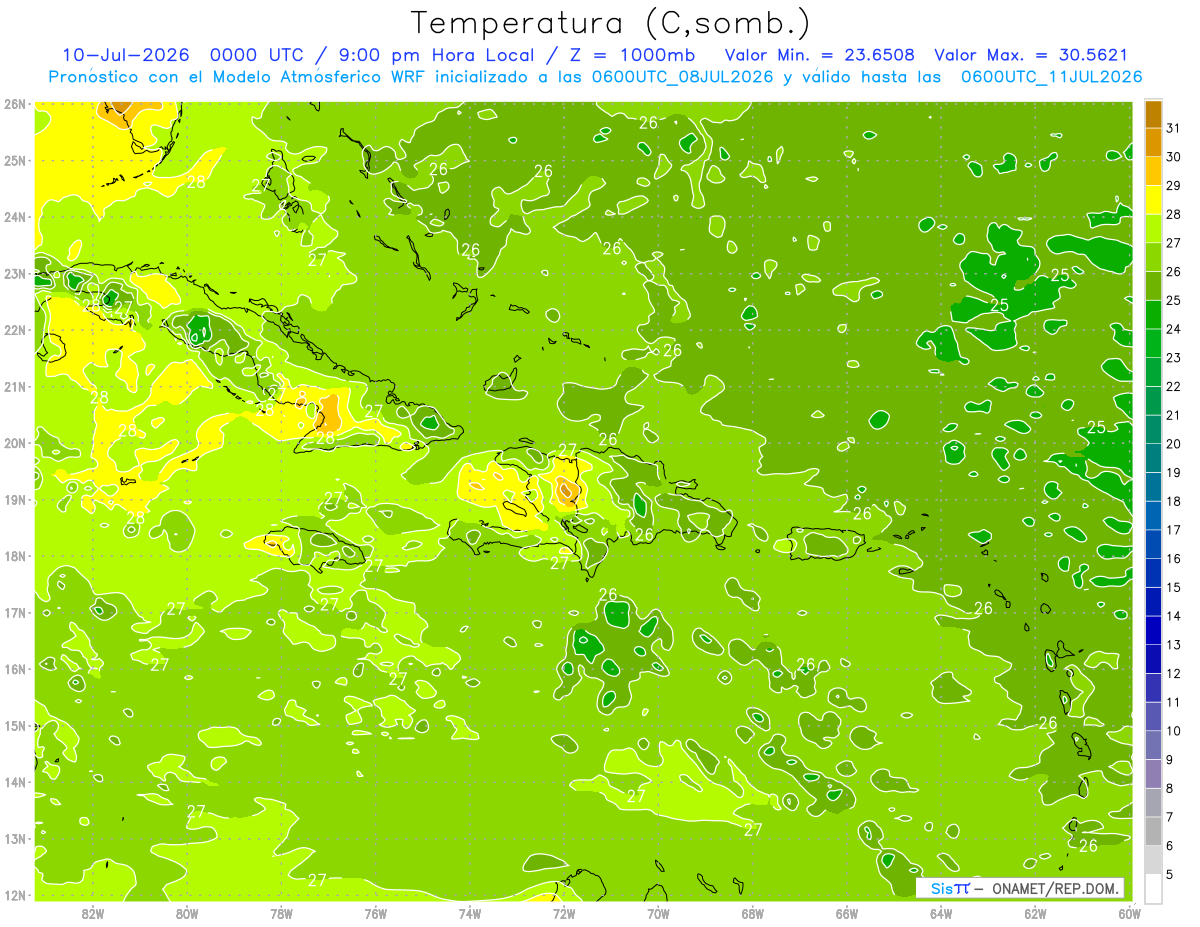
Task: Click the 24N latitude axis label
Action: pos(15,216)
